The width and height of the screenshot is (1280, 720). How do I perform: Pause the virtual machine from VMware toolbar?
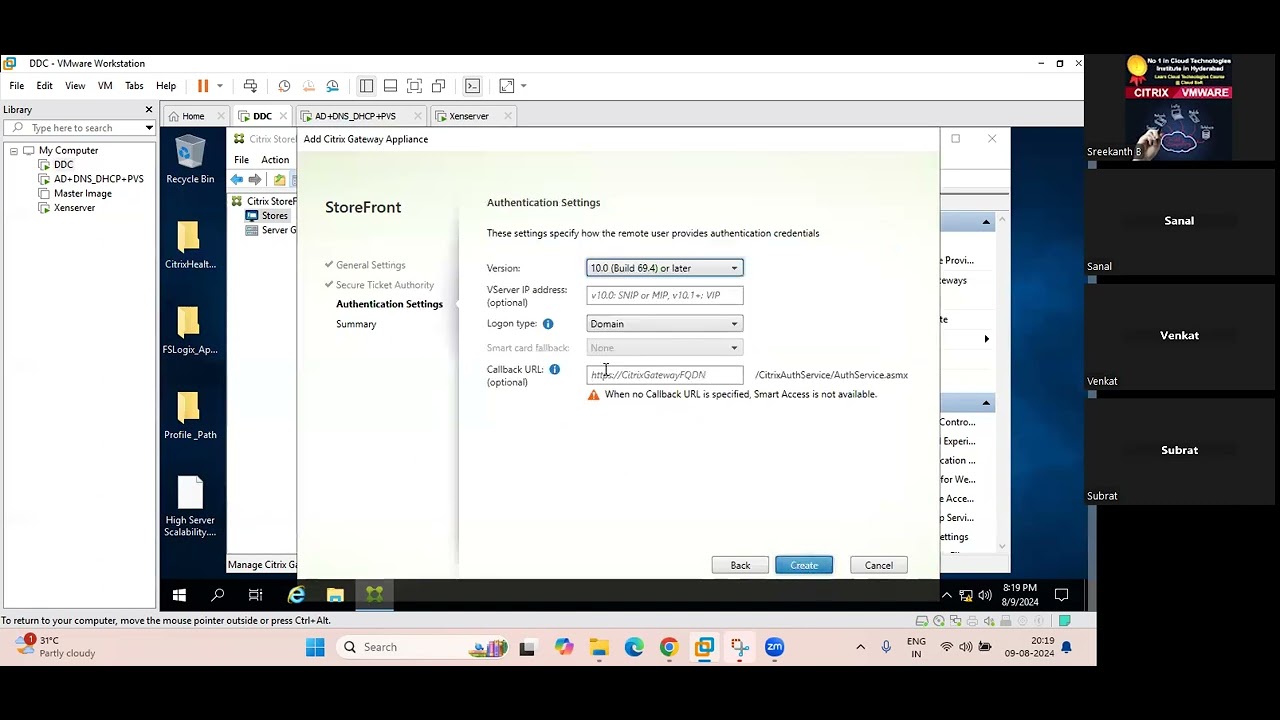click(x=203, y=86)
